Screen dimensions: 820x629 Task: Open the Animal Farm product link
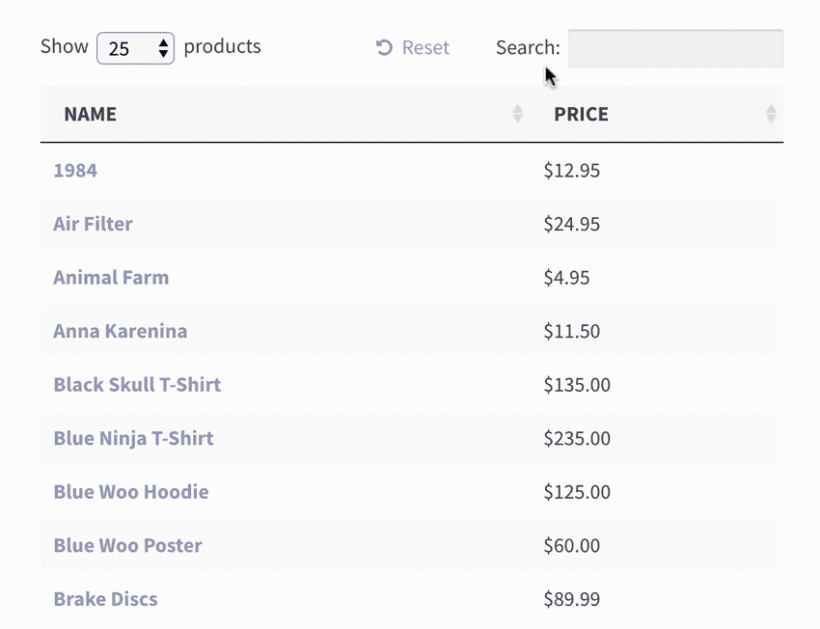click(111, 278)
